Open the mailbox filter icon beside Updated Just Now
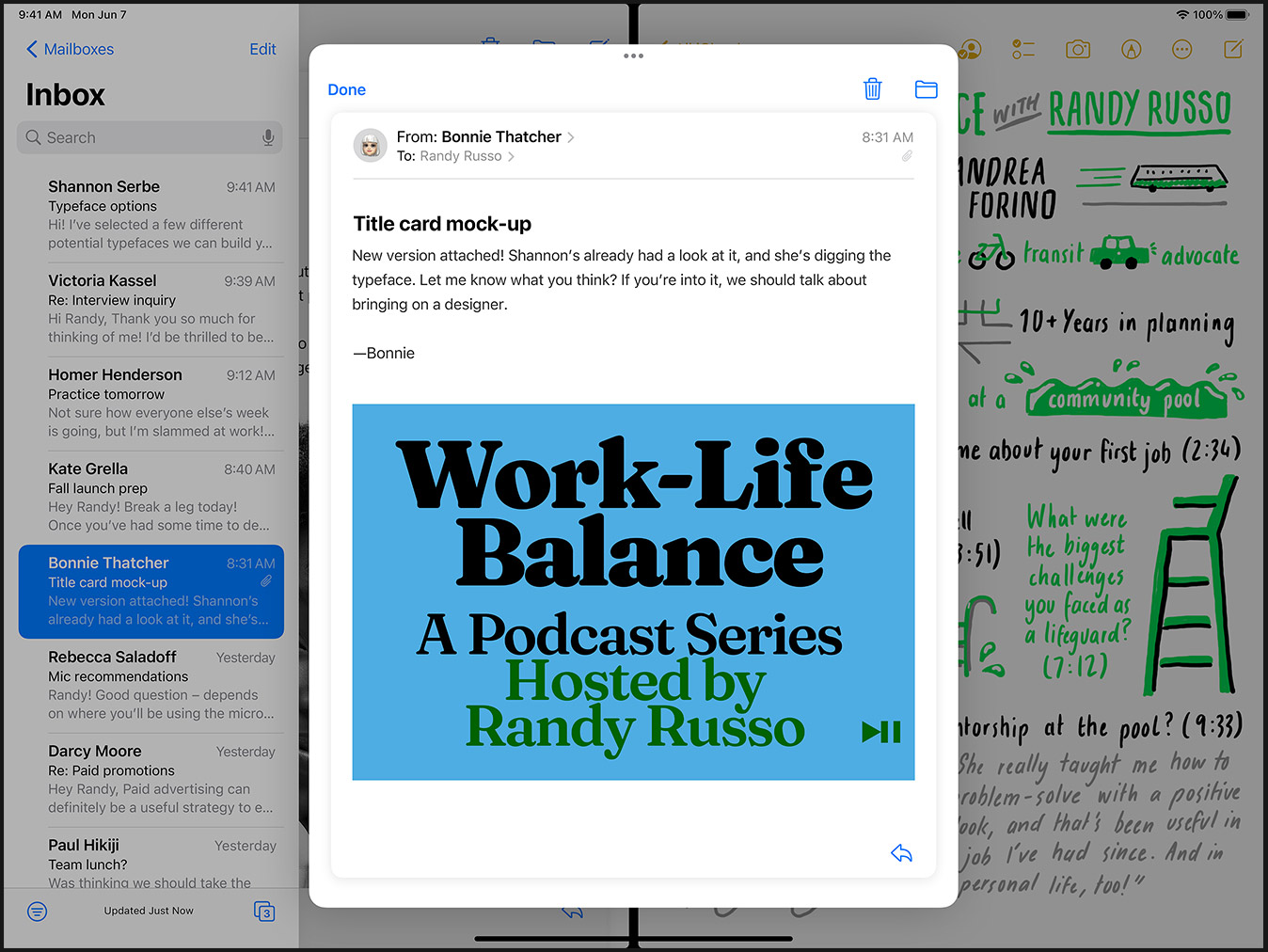Screen dimensions: 1268x952 click(38, 912)
